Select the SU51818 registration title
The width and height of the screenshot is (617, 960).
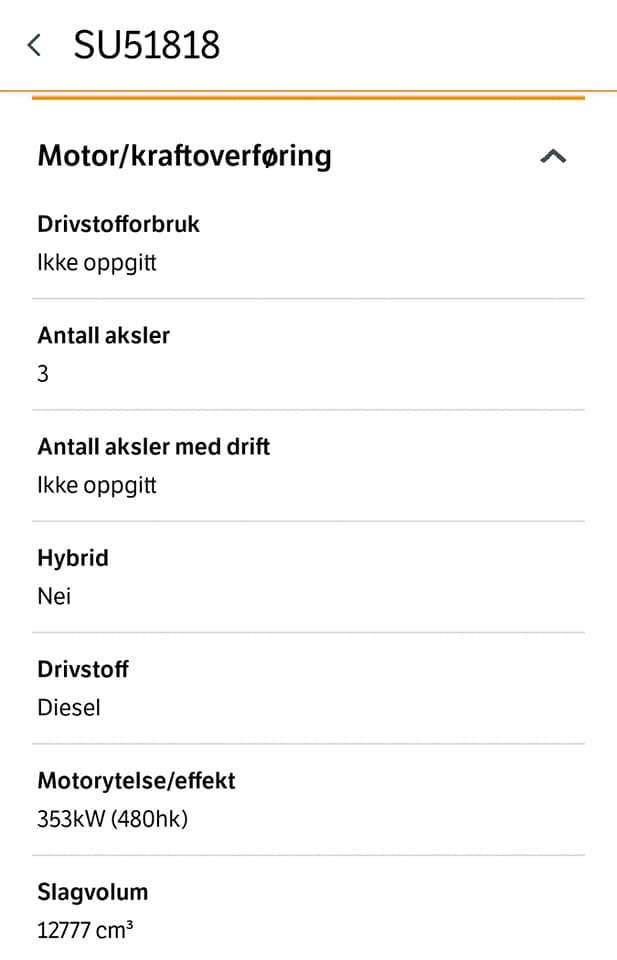pyautogui.click(x=146, y=45)
